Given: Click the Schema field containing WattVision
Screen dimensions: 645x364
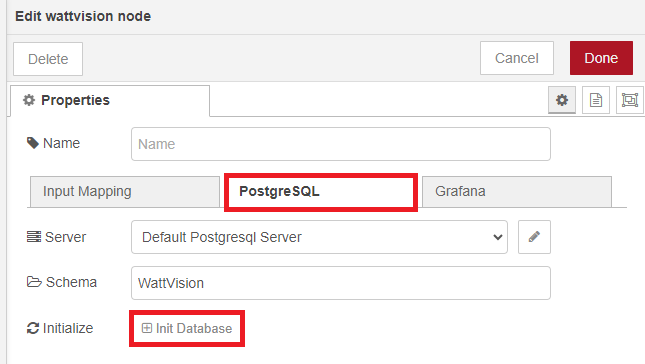Looking at the screenshot, I should click(x=341, y=283).
